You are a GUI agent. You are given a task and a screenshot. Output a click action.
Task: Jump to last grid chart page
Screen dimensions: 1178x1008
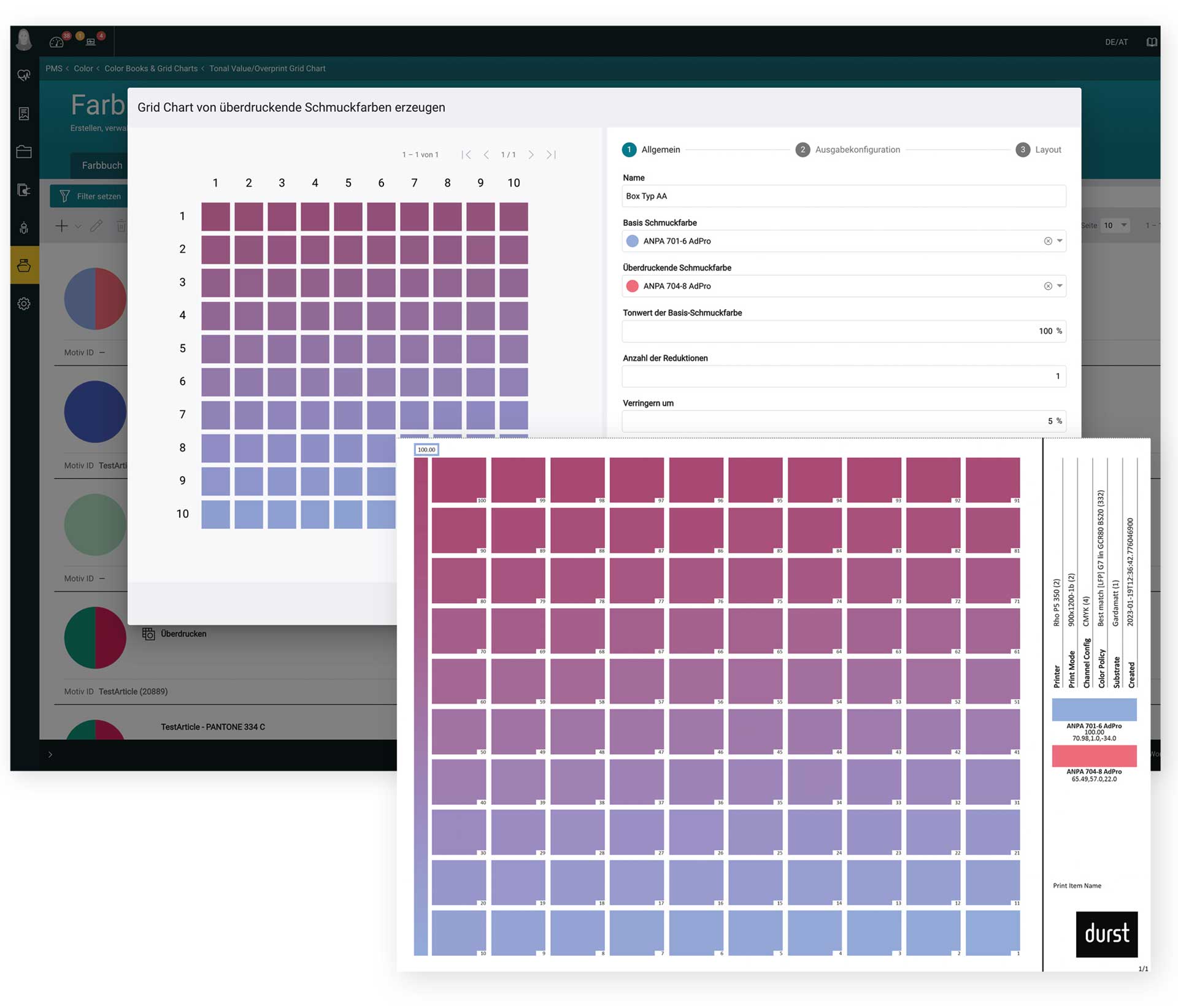(x=551, y=155)
